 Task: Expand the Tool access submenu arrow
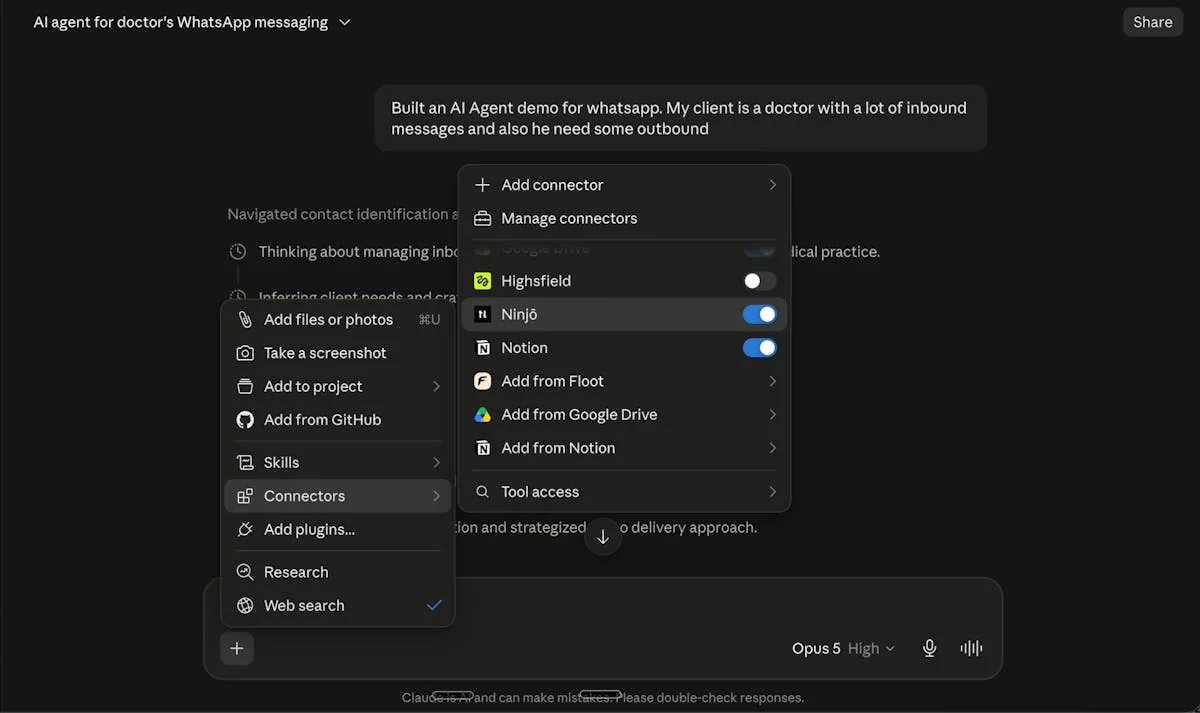pyautogui.click(x=772, y=492)
